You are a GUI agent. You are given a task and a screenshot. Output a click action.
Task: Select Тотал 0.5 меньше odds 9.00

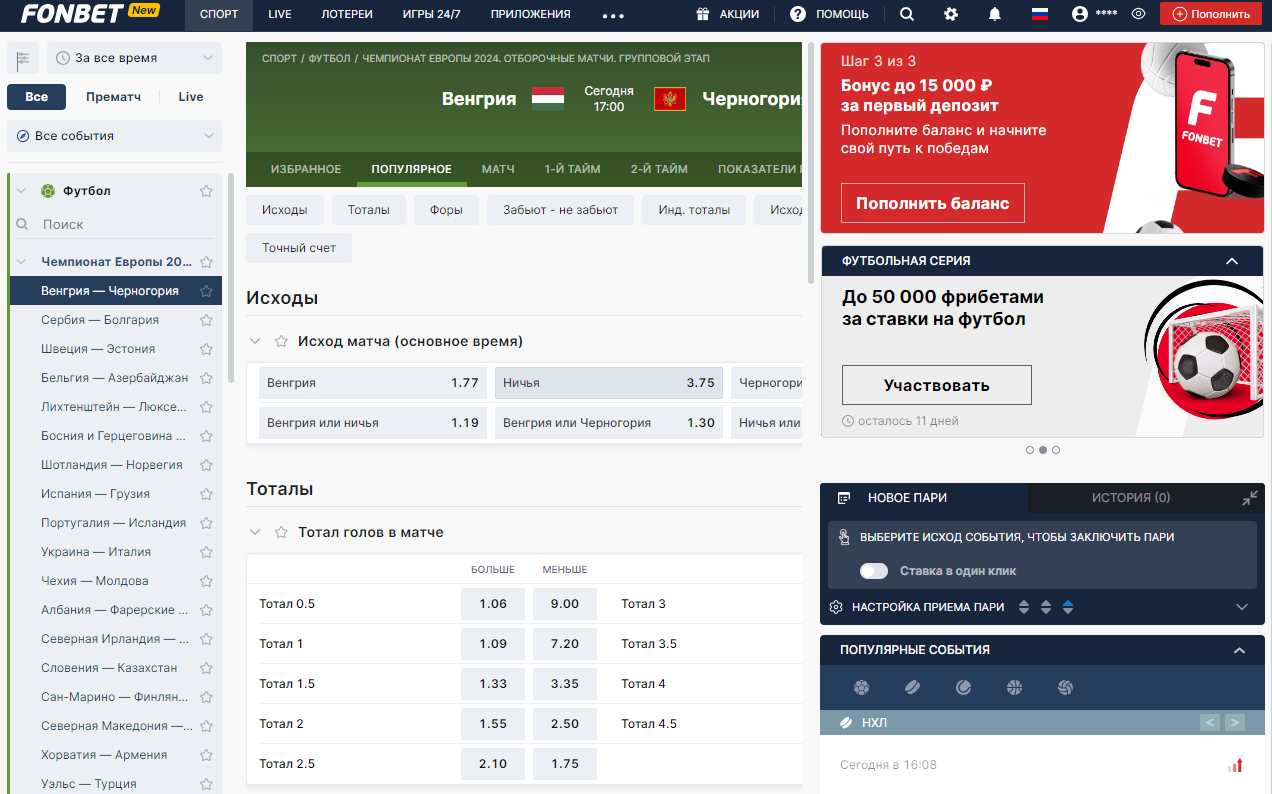pos(565,604)
